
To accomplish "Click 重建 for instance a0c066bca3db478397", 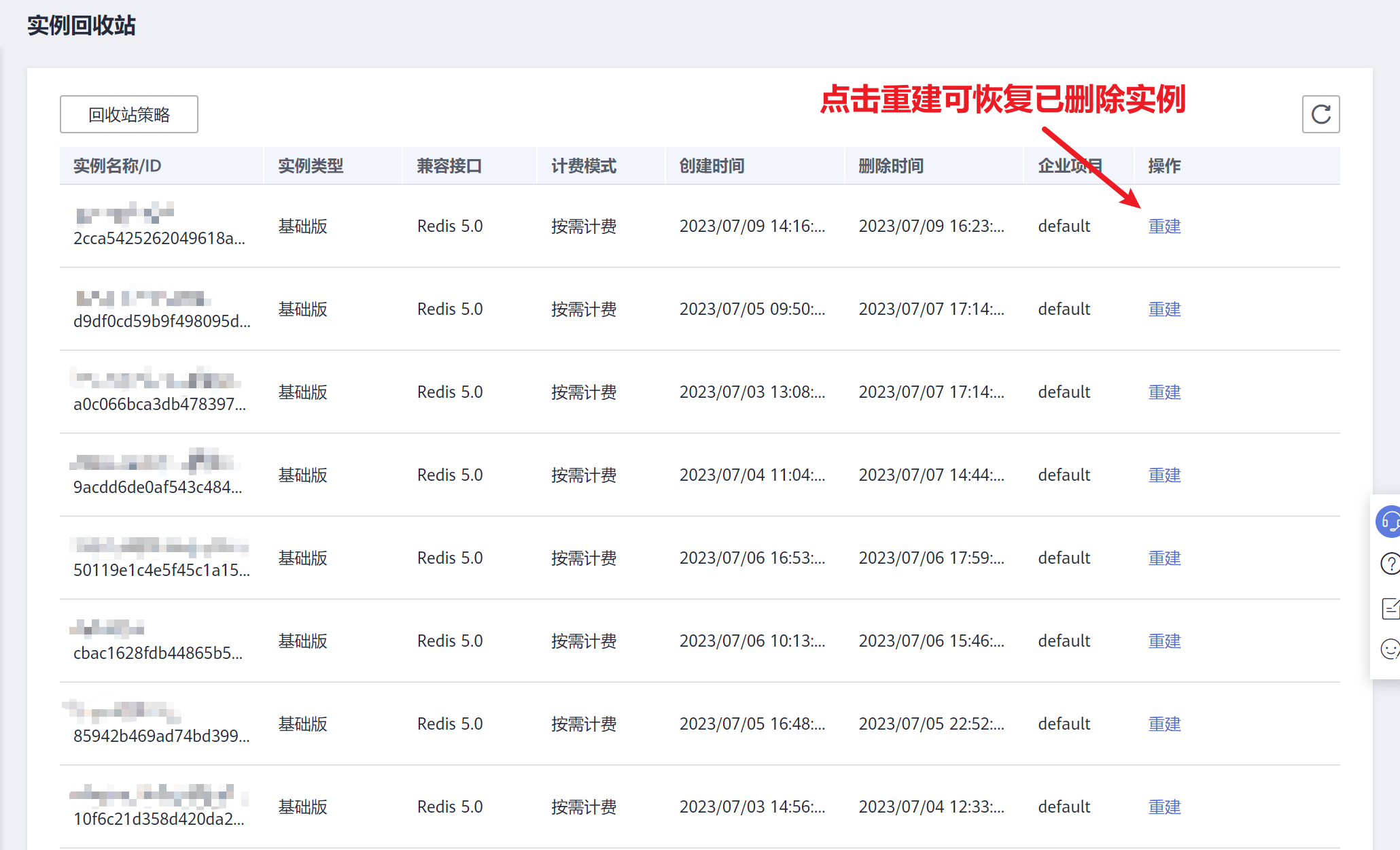I will pyautogui.click(x=1163, y=392).
